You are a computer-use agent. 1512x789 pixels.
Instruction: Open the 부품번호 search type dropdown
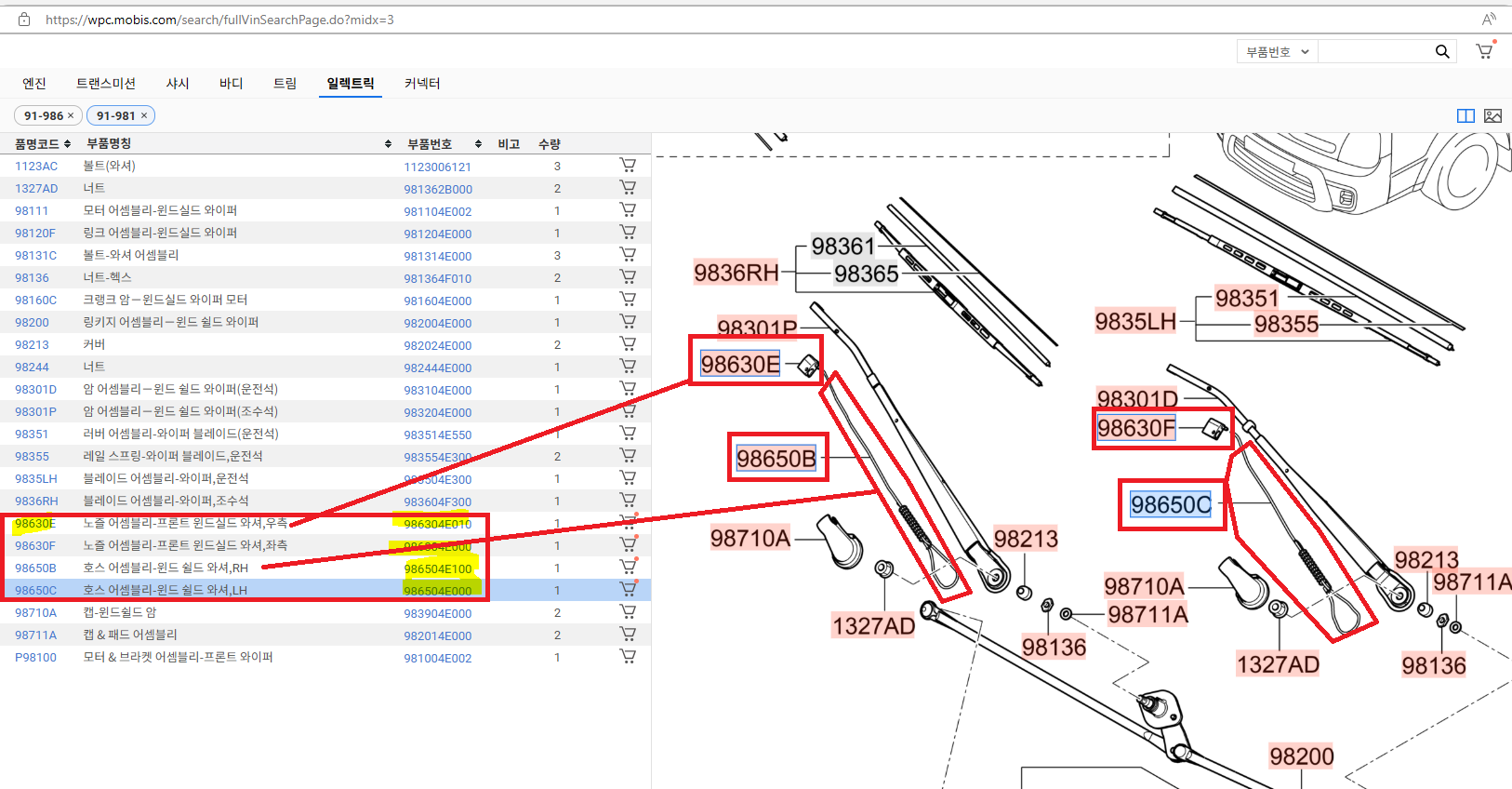(x=1278, y=52)
